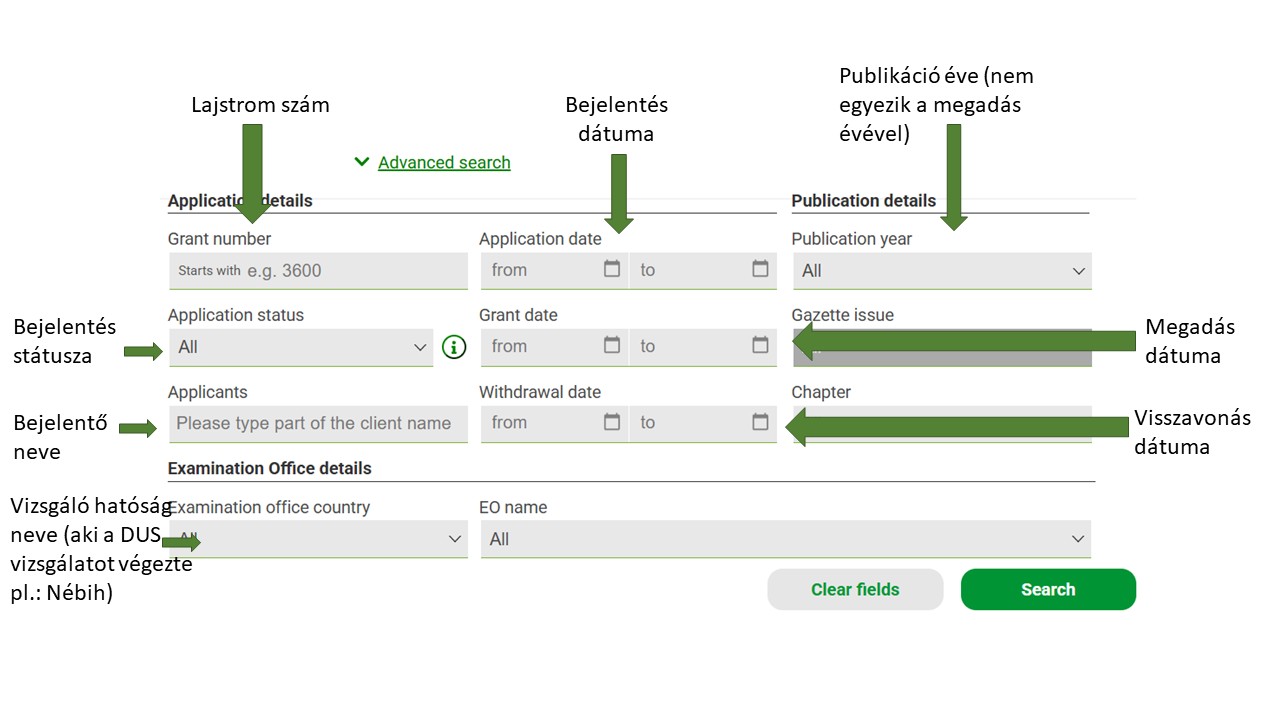
Task: Click the Grant number input field
Action: tap(318, 271)
